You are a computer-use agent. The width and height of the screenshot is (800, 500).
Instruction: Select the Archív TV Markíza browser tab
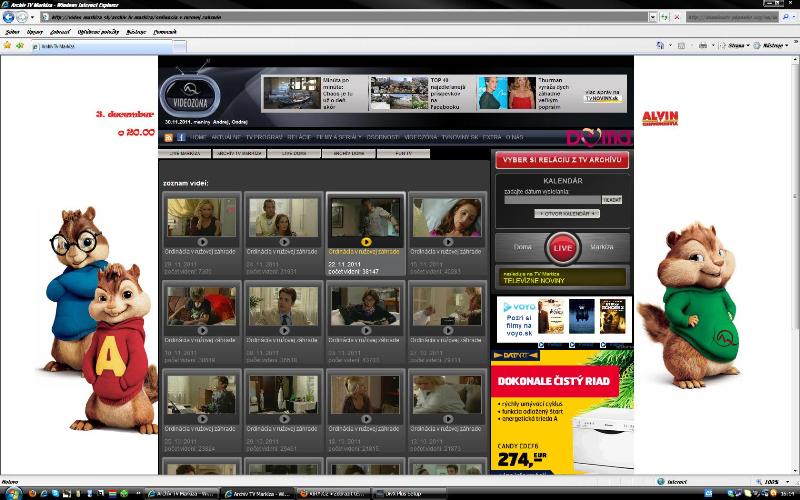(x=101, y=46)
